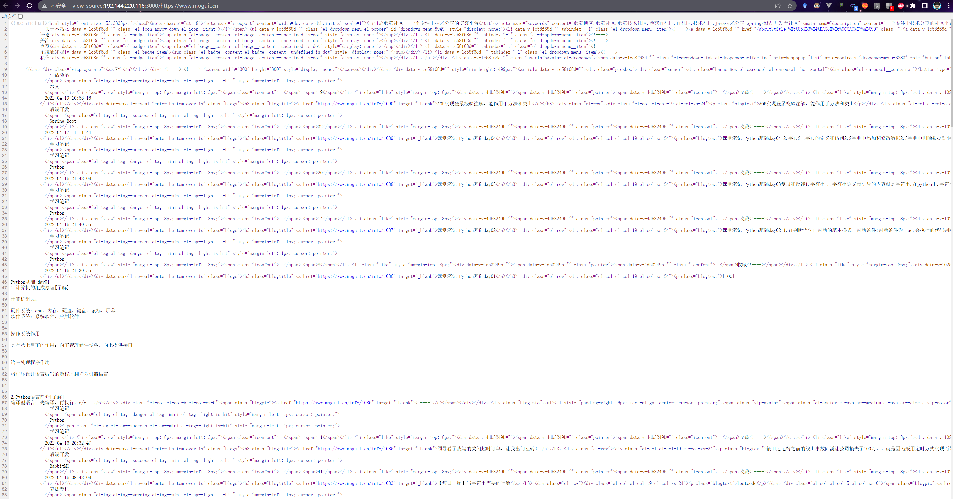Toggle the browser side panel

click(x=925, y=5)
